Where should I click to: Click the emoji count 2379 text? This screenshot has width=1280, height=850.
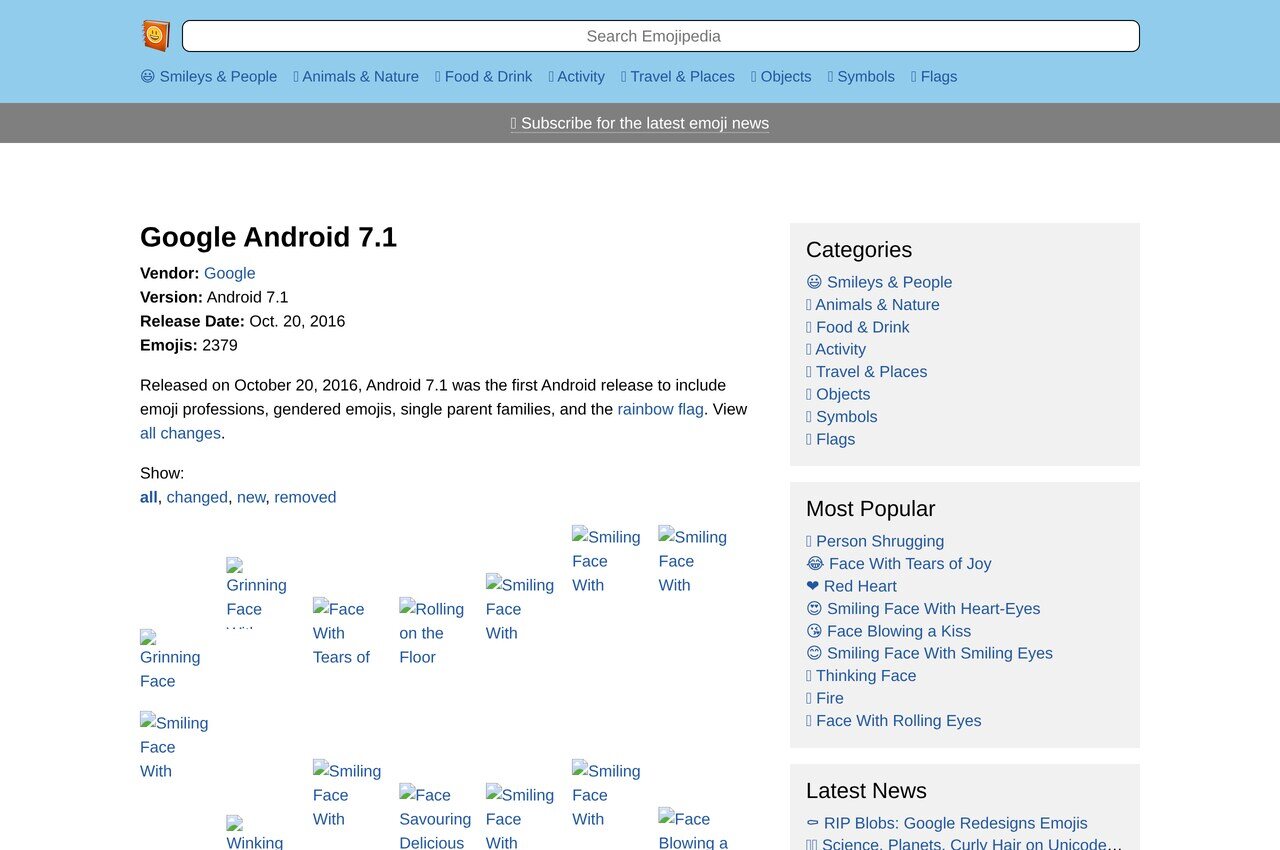click(220, 345)
